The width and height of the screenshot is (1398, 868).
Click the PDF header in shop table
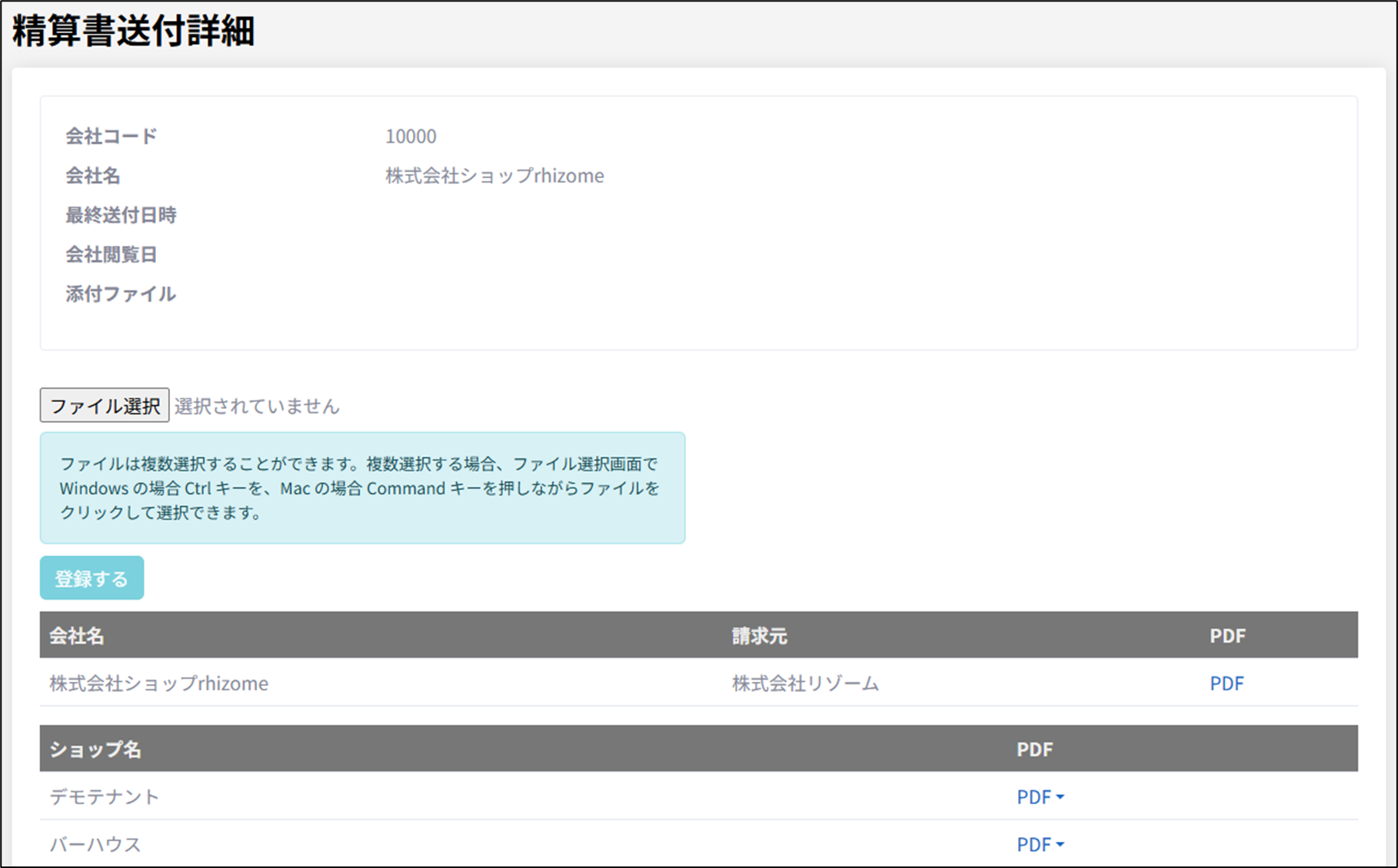click(x=1034, y=750)
